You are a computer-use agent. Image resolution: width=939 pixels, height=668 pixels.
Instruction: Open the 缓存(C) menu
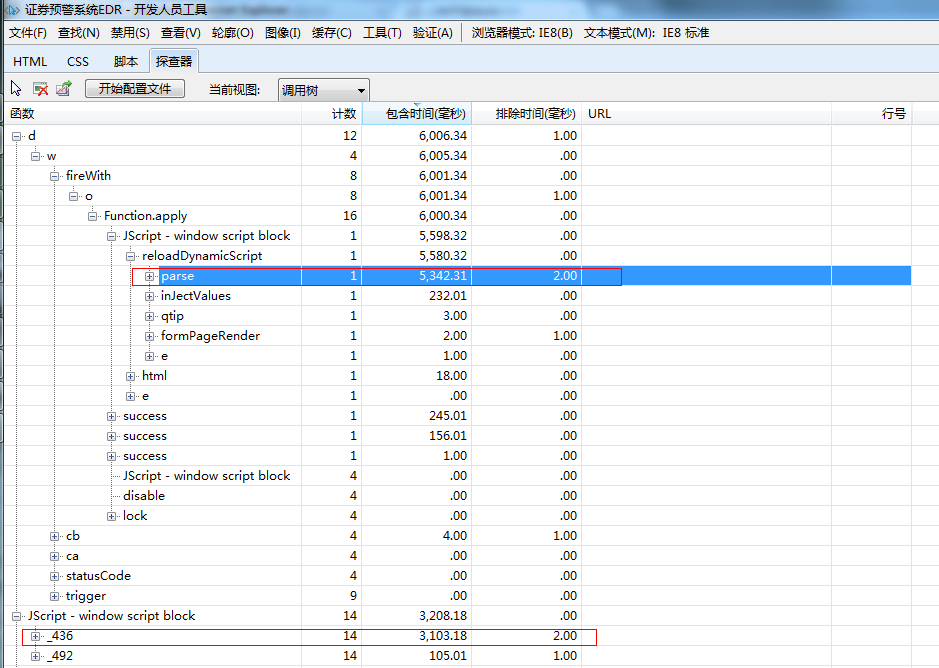coord(332,33)
